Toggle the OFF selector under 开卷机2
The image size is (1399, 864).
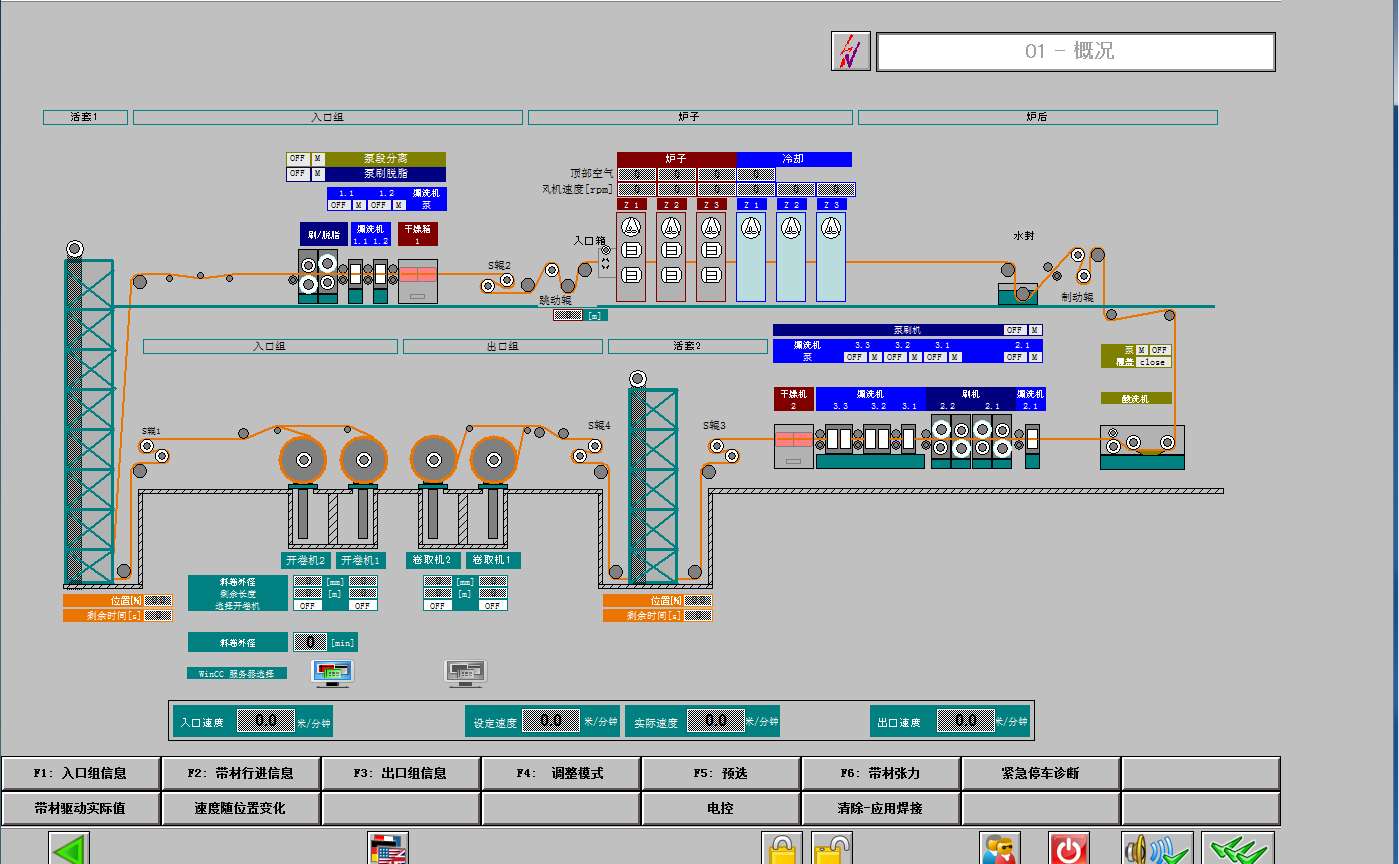point(307,606)
